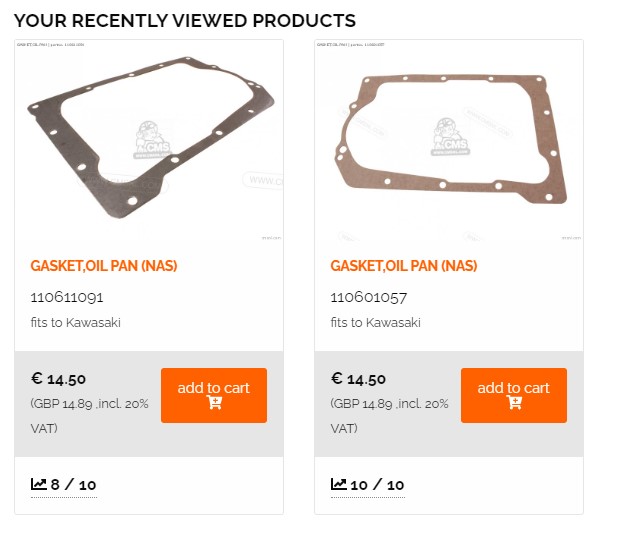Click the cart icon in the first add-to-cart button

pos(214,403)
